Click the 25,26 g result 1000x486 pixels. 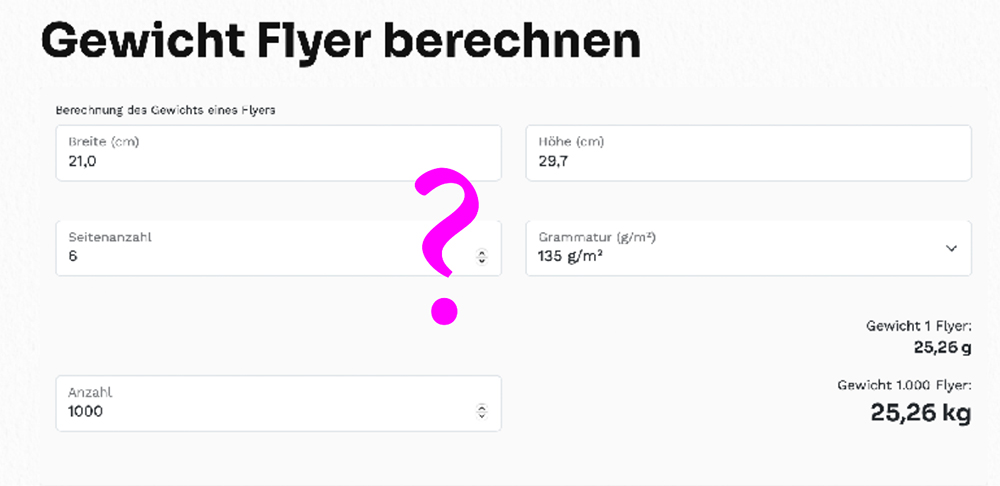pos(942,346)
